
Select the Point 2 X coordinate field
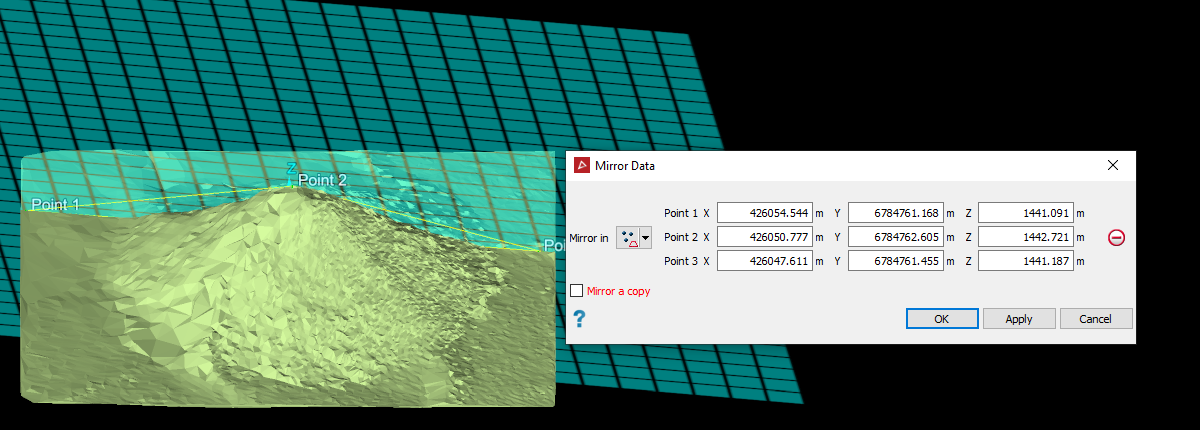(x=764, y=237)
